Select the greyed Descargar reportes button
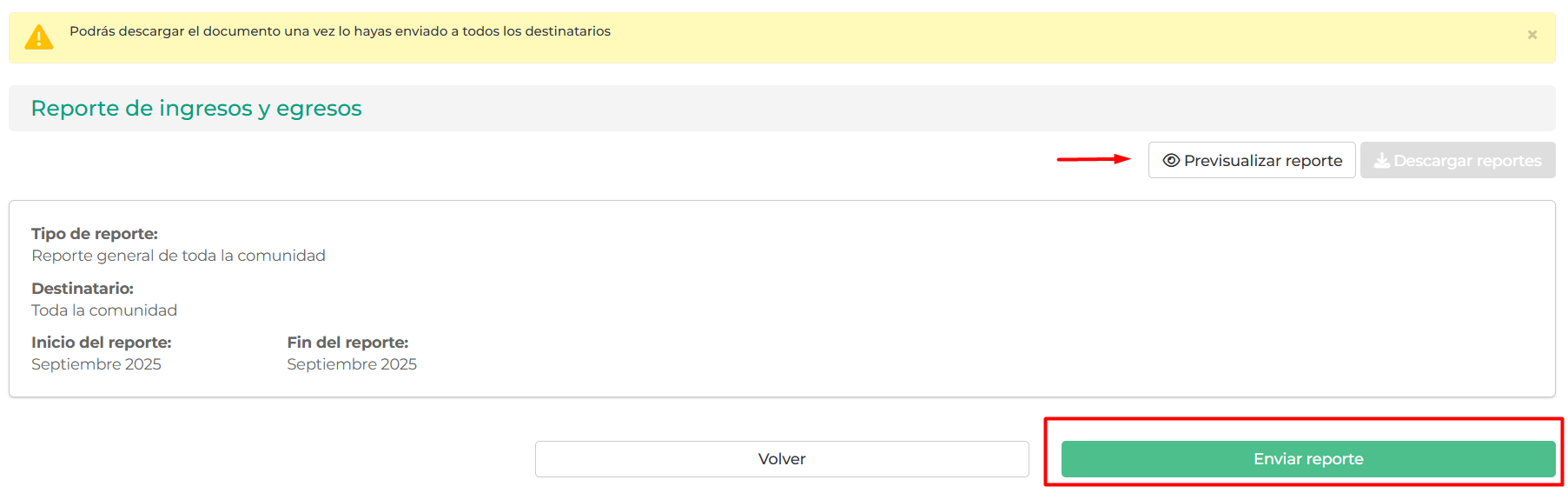 click(x=1458, y=160)
